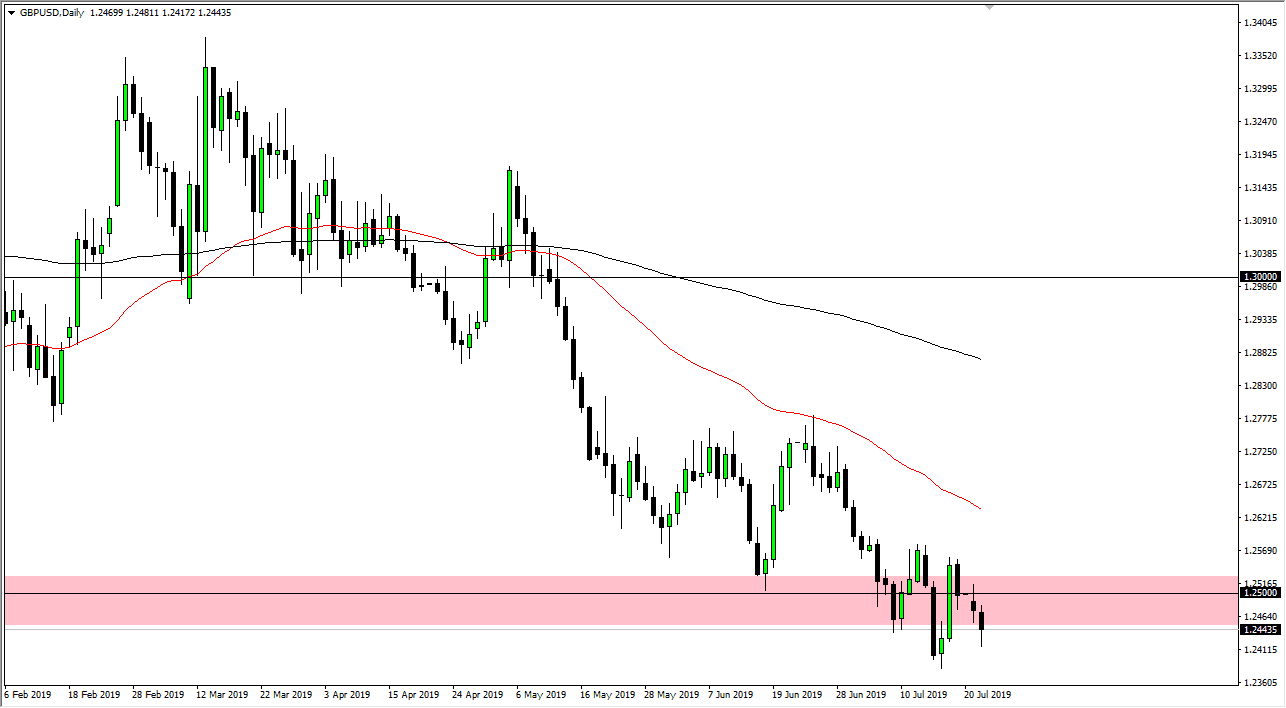Select the 10 Jul 2019 axis label

click(x=925, y=693)
